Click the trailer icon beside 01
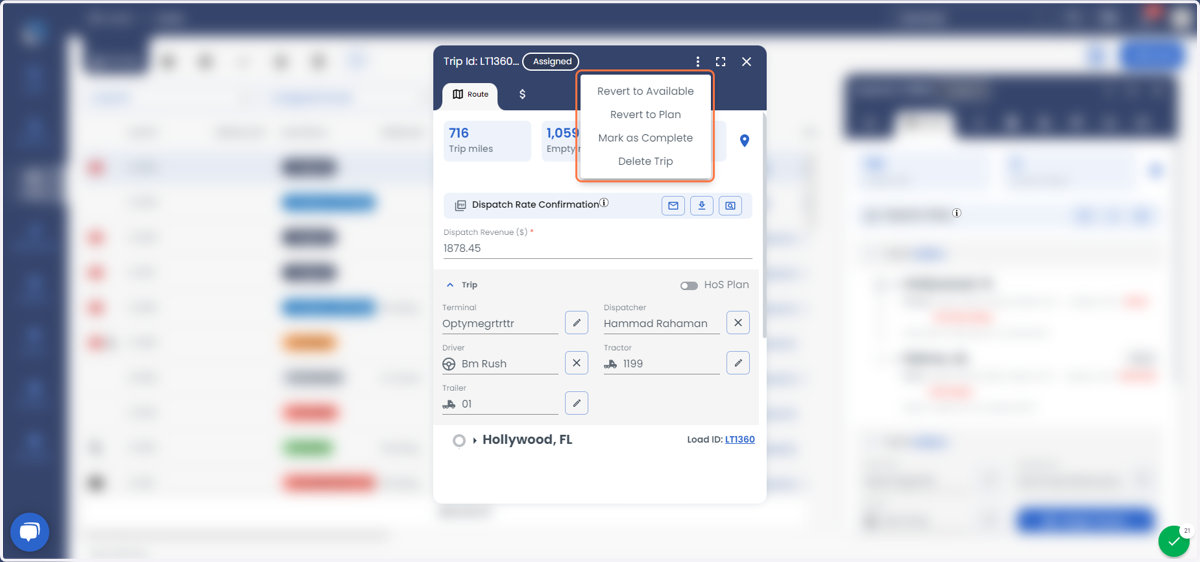The image size is (1200, 562). coord(449,404)
